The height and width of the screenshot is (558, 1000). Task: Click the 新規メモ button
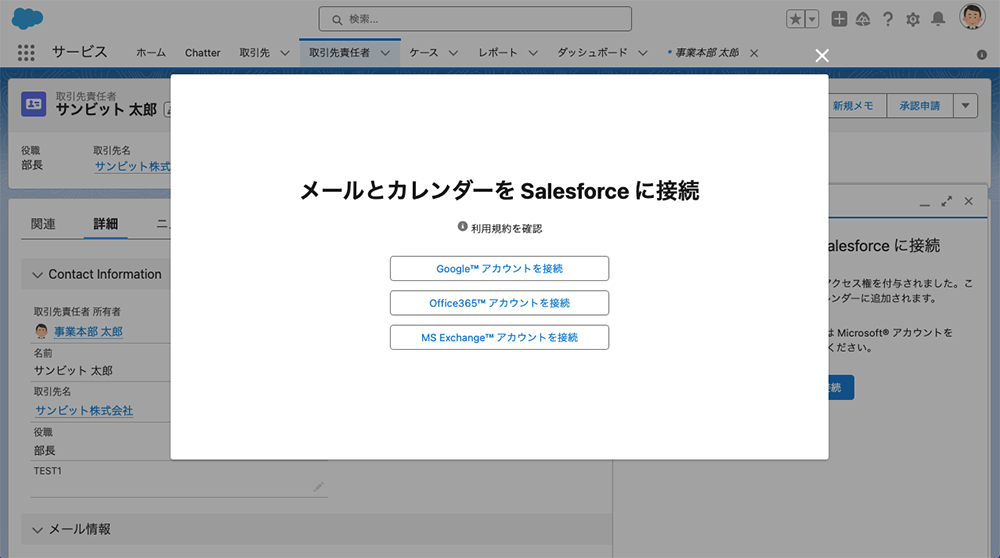click(853, 106)
